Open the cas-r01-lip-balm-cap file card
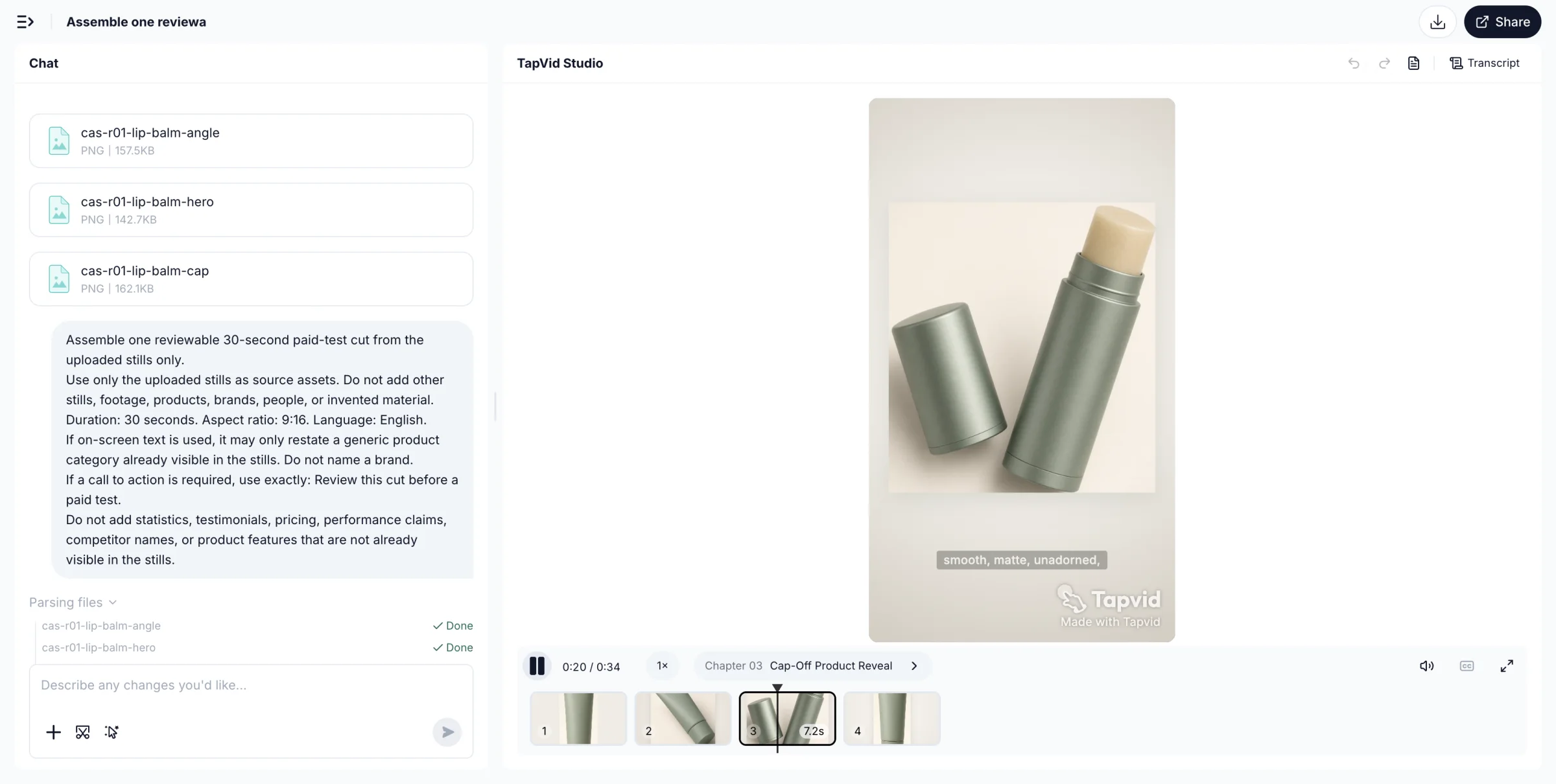The height and width of the screenshot is (784, 1556). pyautogui.click(x=251, y=279)
